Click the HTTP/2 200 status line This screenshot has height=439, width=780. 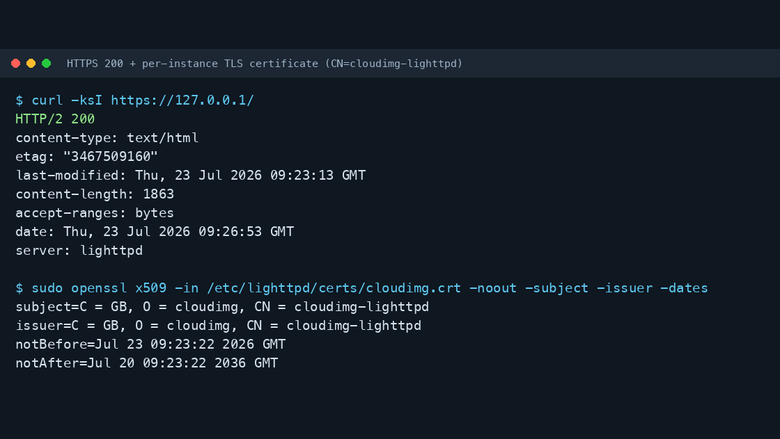[x=55, y=119]
